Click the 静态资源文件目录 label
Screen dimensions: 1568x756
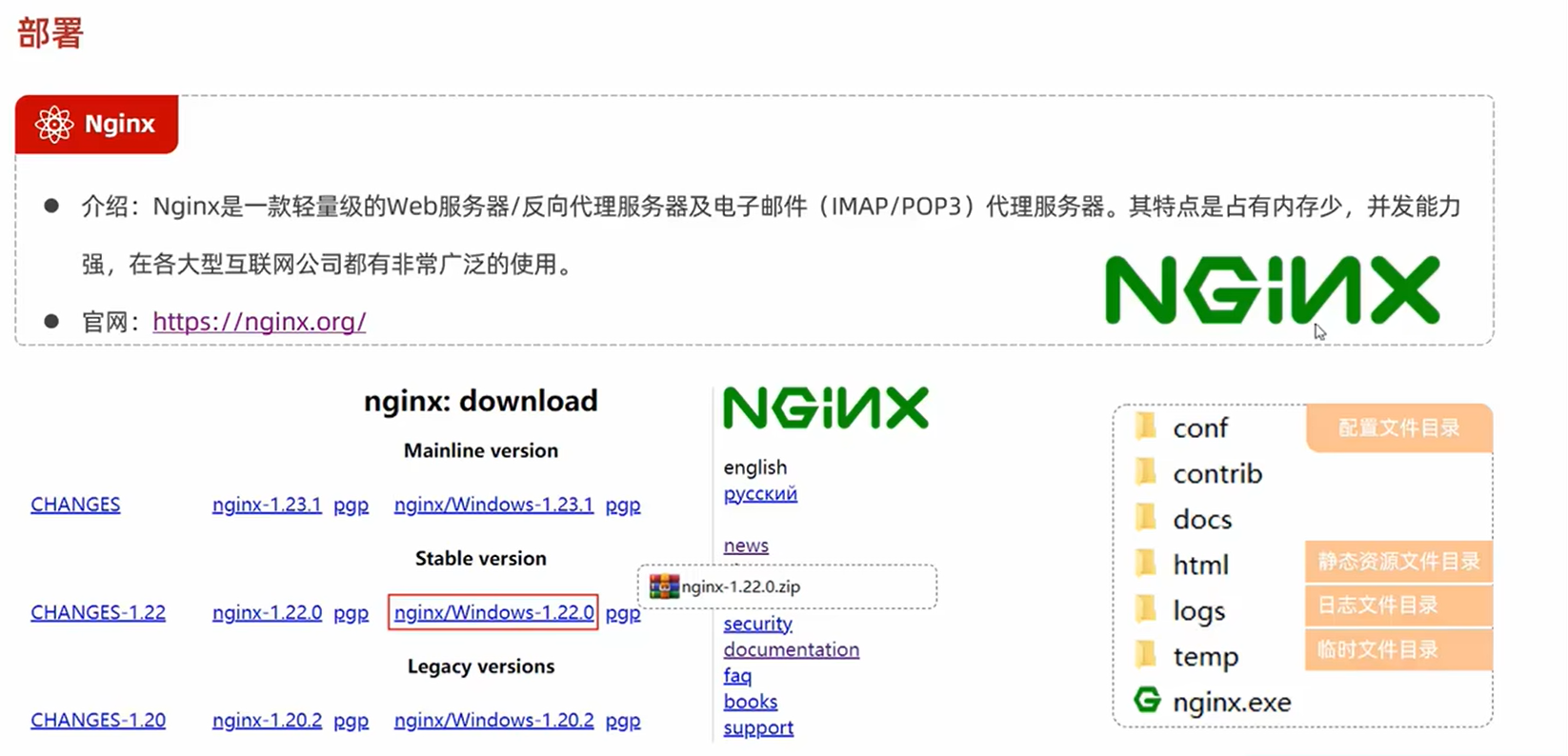pyautogui.click(x=1398, y=562)
